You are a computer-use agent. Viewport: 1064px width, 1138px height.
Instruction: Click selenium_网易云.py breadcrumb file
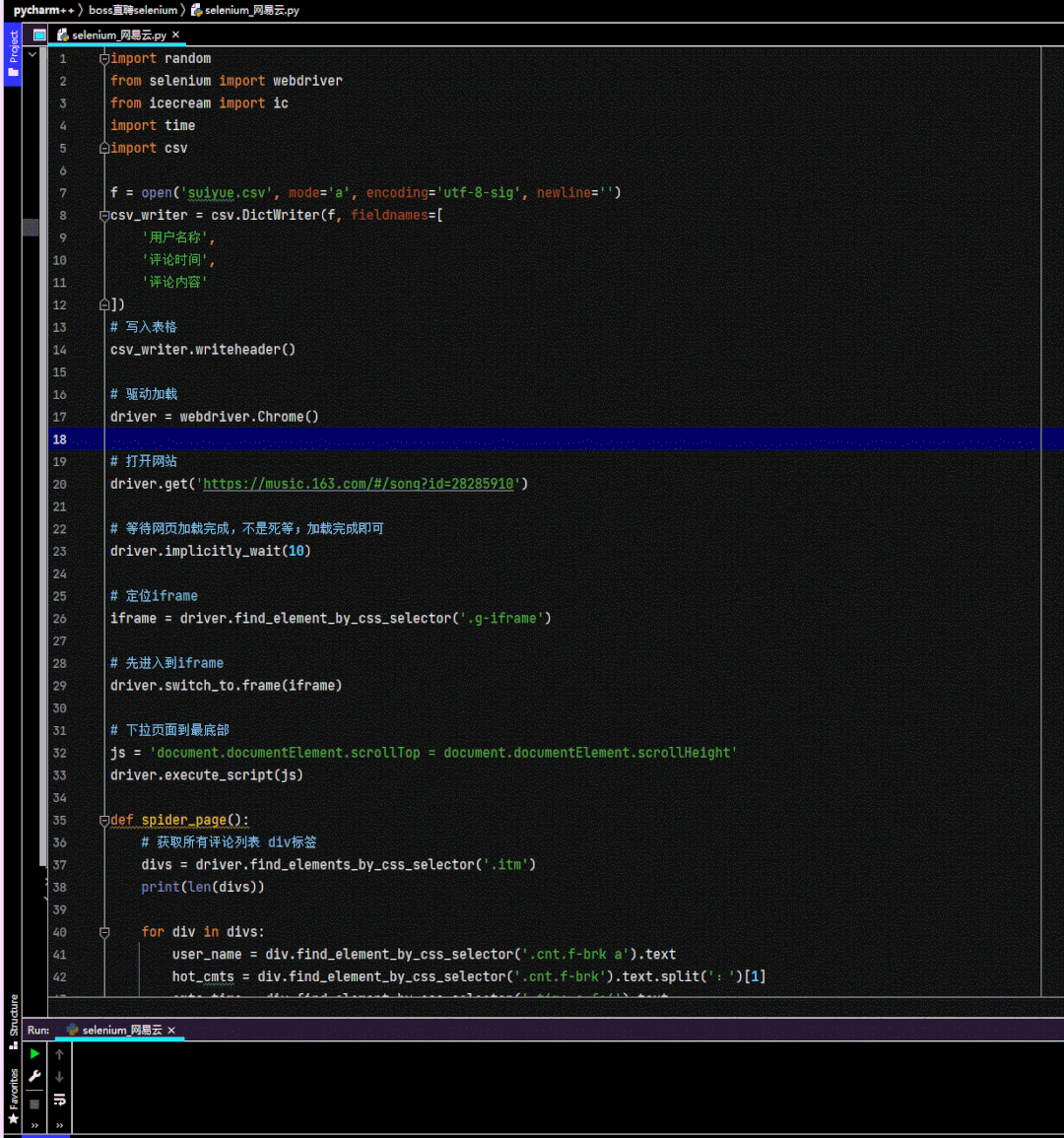[245, 10]
